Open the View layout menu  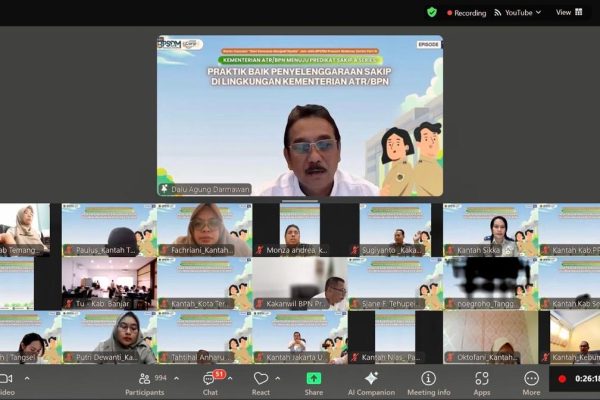point(569,12)
